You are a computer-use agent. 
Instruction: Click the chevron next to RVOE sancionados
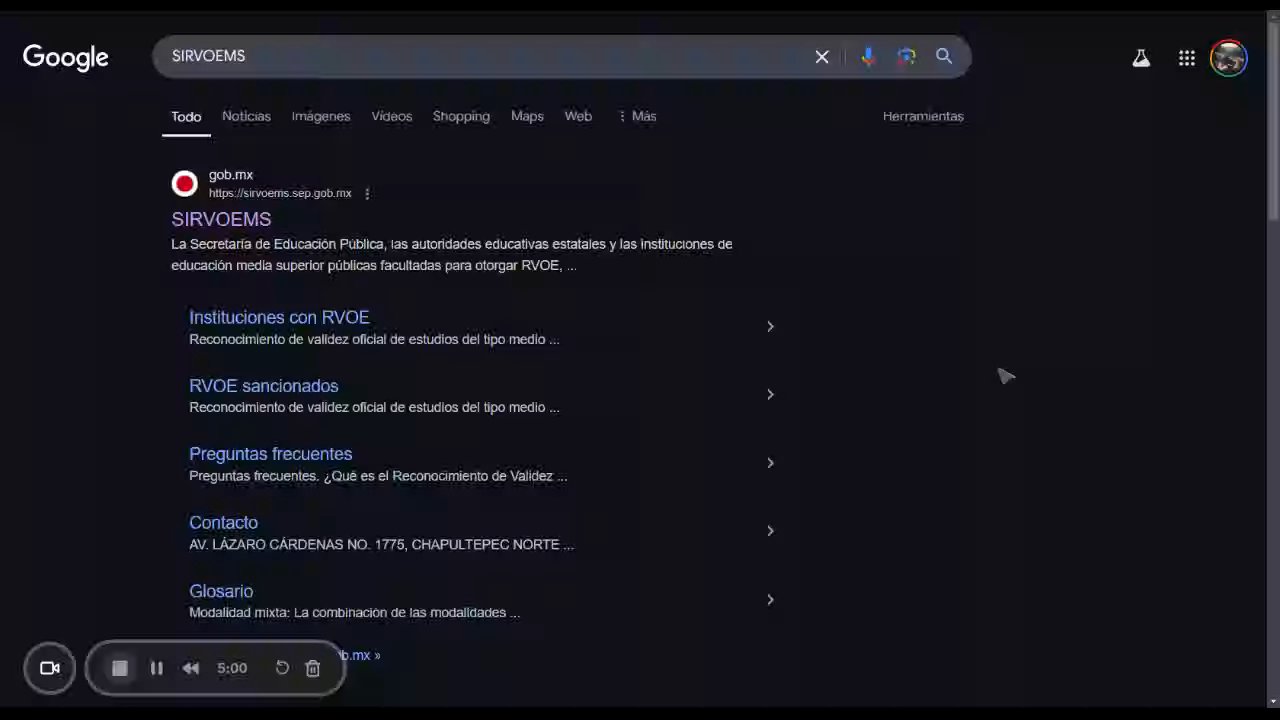(x=770, y=395)
